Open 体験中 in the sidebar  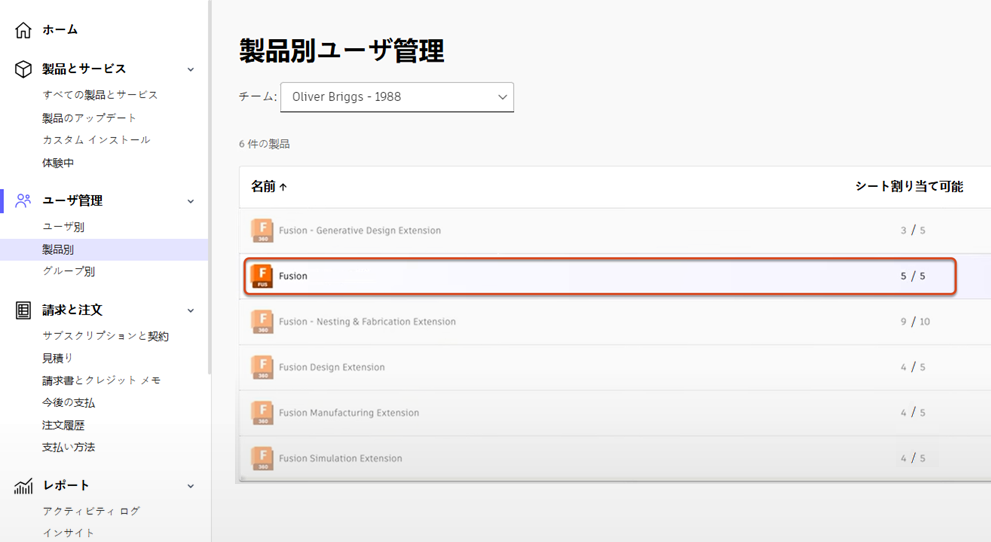[58, 162]
